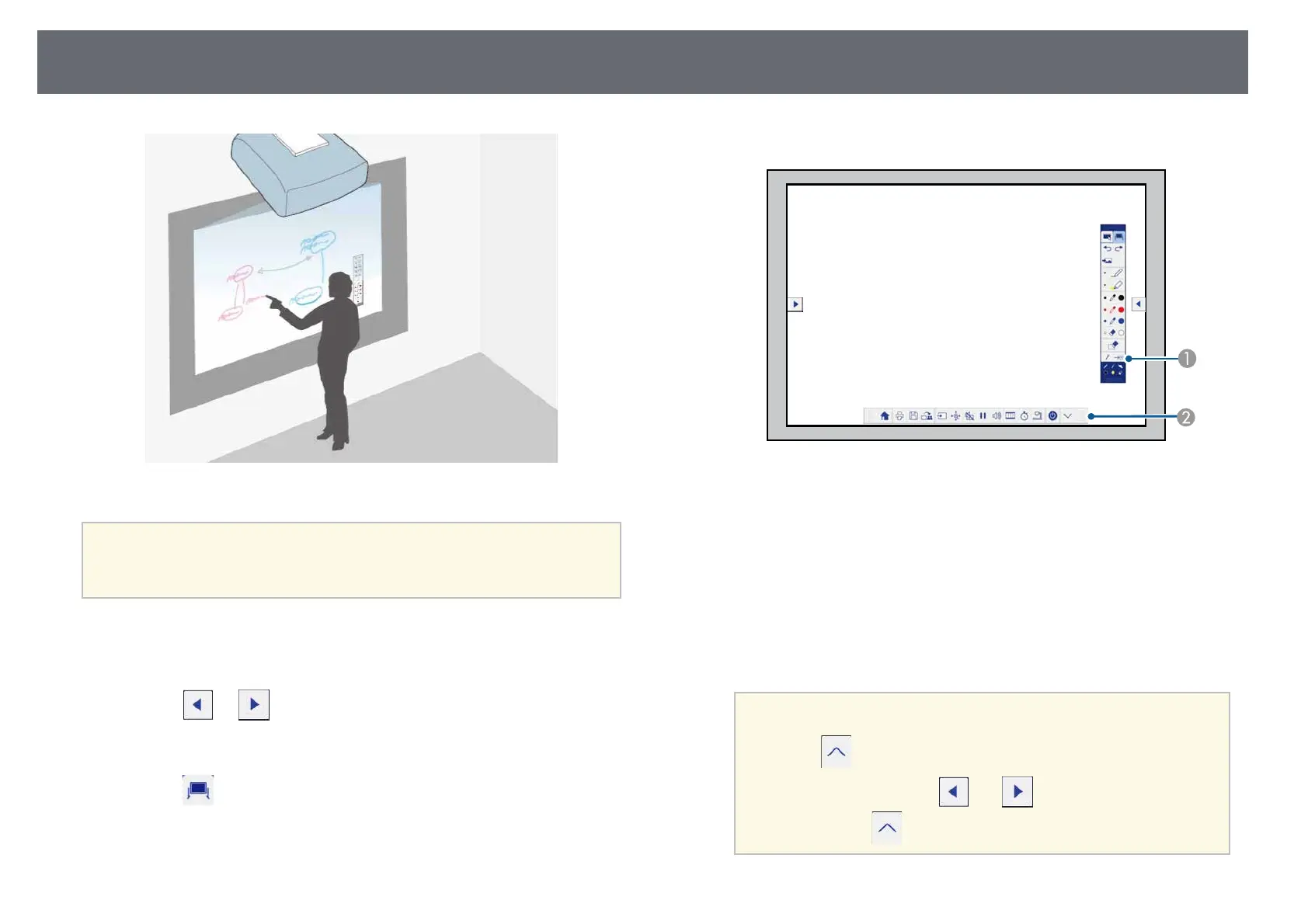Select the eraser tool in drawing toolbar

[x=1112, y=332]
